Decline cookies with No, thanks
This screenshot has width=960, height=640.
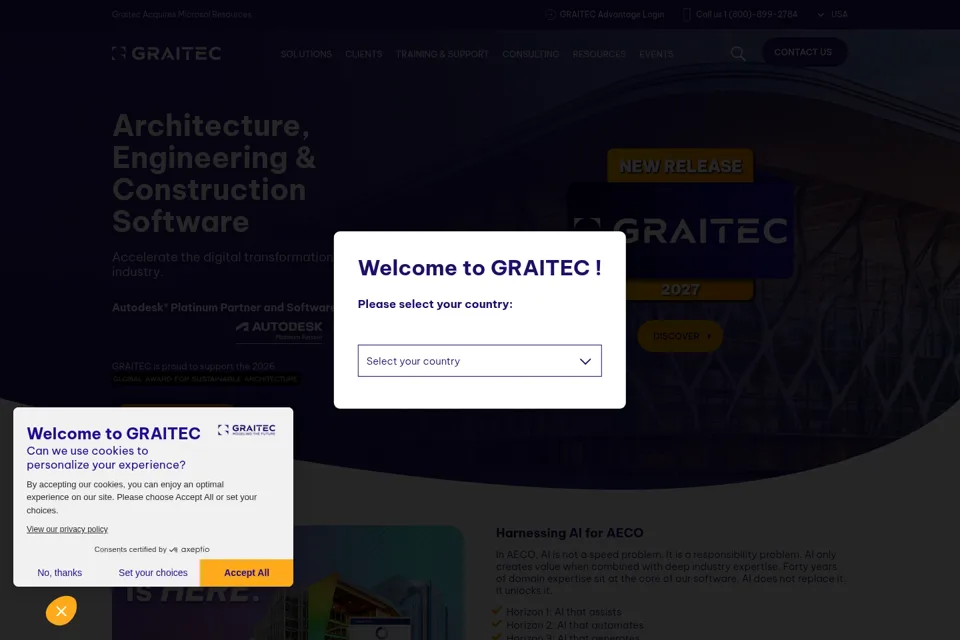pyautogui.click(x=59, y=573)
